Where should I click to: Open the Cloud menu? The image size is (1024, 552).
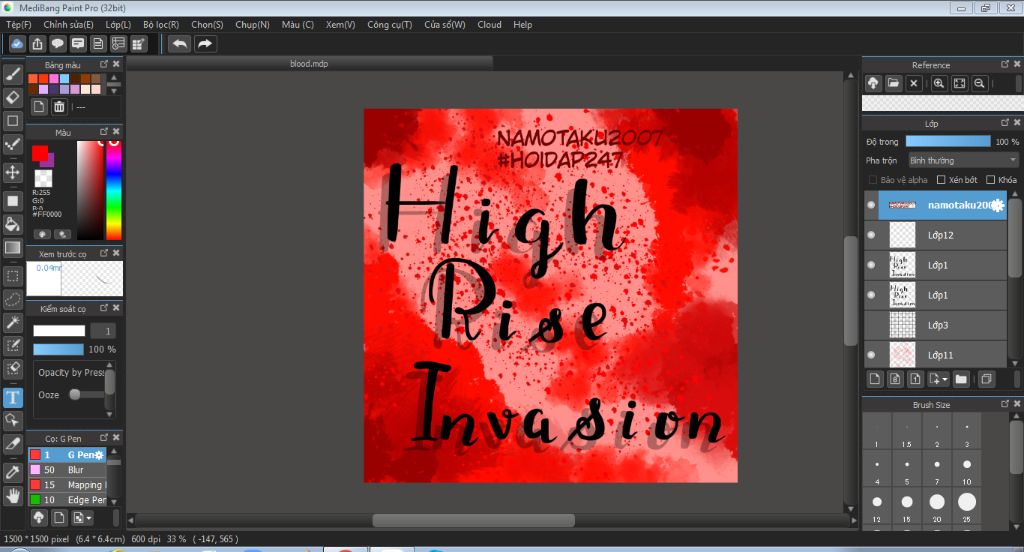(x=489, y=24)
